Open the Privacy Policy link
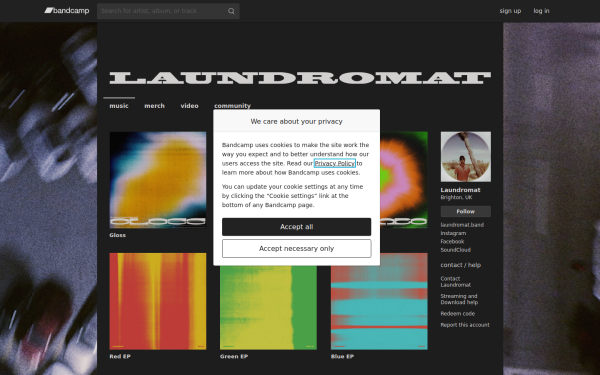This screenshot has width=600, height=375. point(335,163)
